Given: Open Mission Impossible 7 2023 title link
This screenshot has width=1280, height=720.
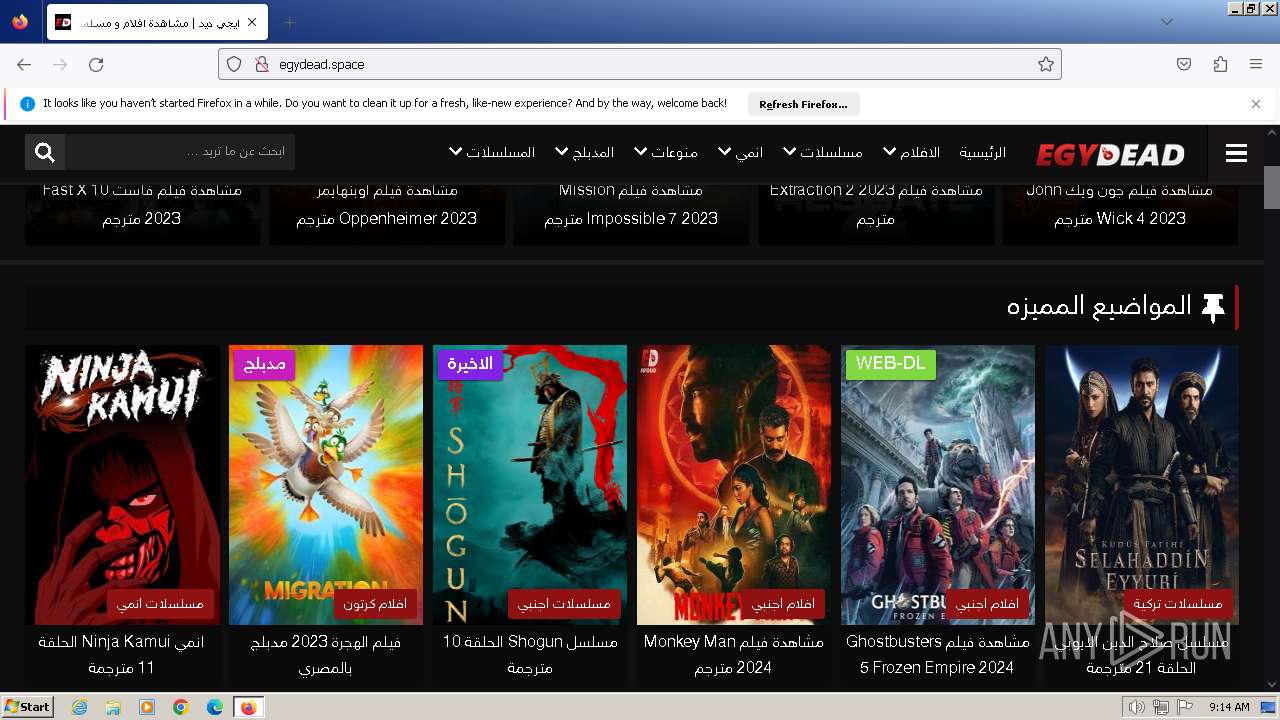Looking at the screenshot, I should click(631, 204).
